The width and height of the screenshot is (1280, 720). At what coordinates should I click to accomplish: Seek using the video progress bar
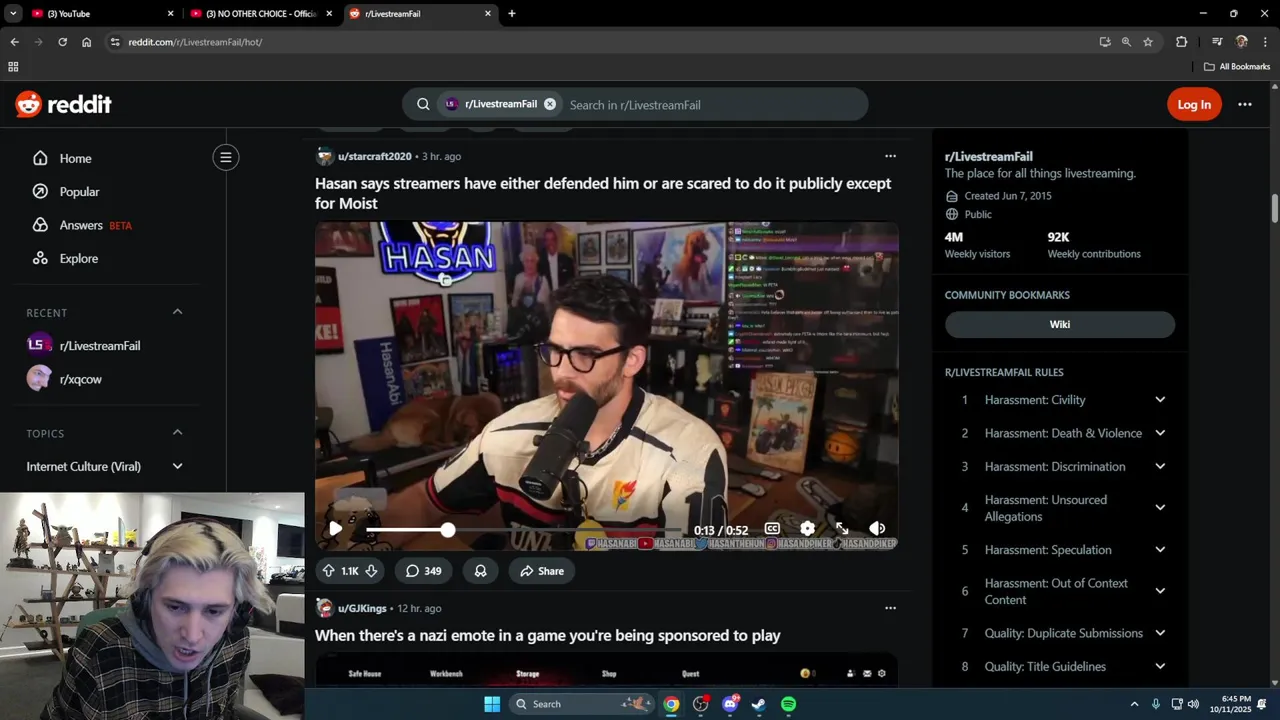click(524, 529)
